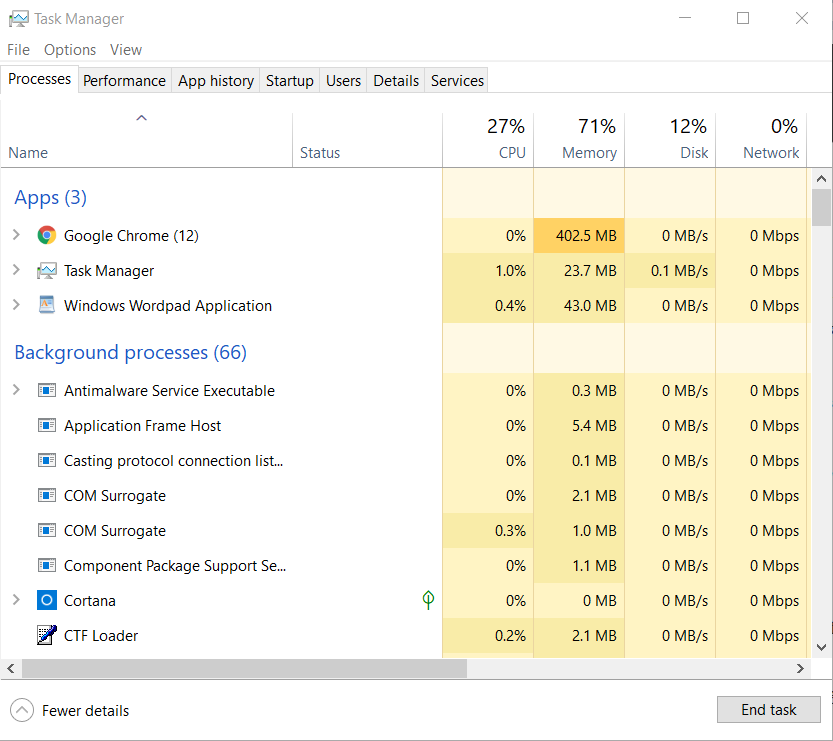Click the vertical scrollbar thumb
Viewport: 833px width, 741px height.
coord(821,208)
